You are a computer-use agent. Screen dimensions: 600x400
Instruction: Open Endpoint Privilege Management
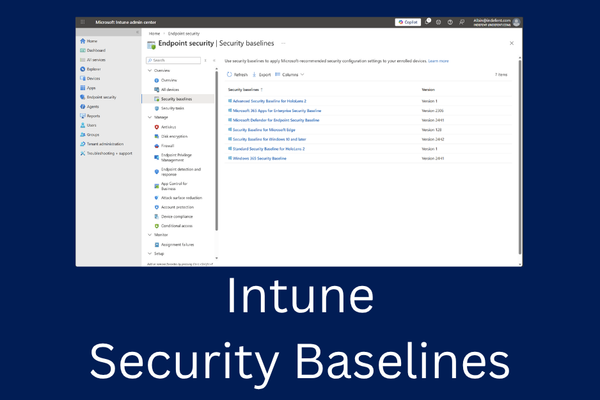[x=173, y=157]
